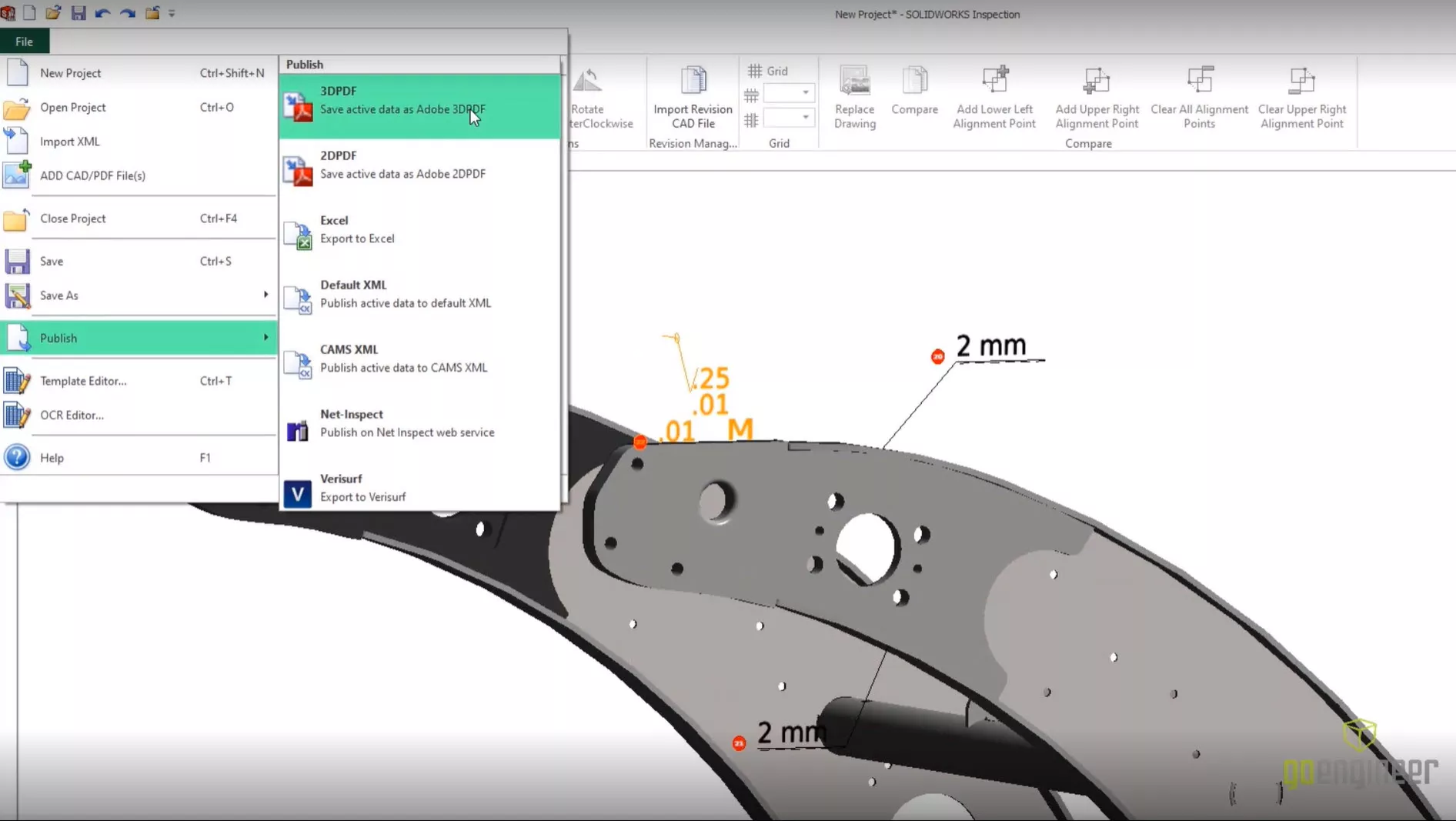Image resolution: width=1456 pixels, height=821 pixels.
Task: Click the Import XML icon
Action: pos(16,141)
